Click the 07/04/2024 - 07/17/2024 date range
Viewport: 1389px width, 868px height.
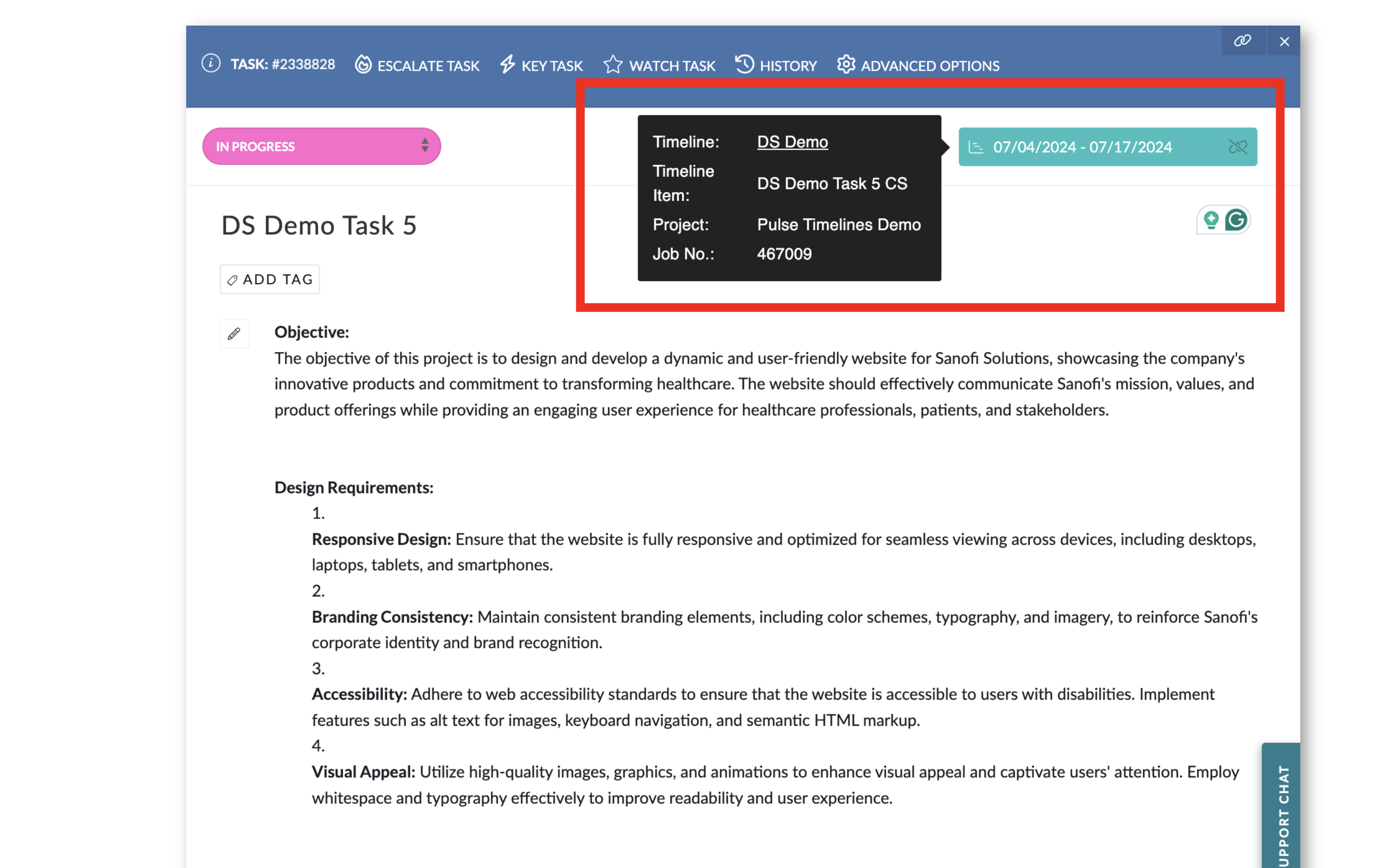[x=1082, y=147]
